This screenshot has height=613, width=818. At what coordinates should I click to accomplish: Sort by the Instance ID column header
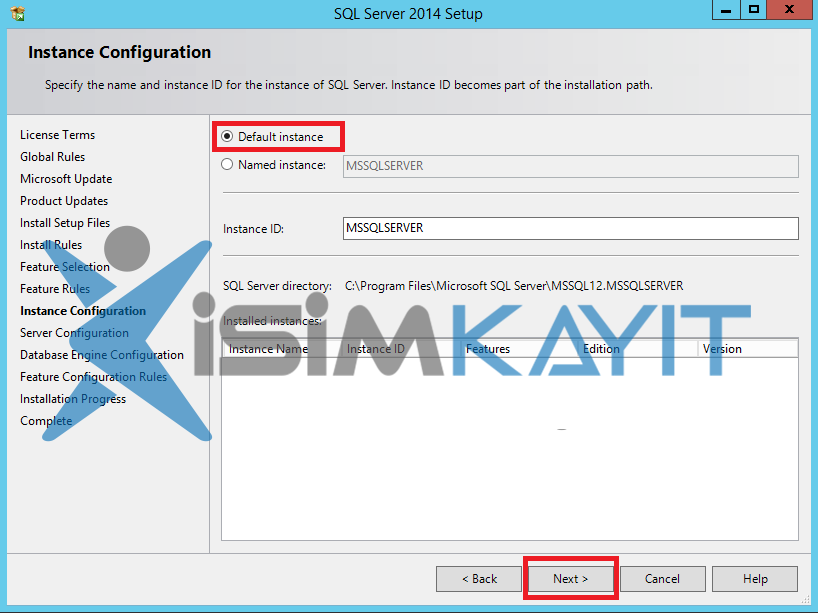401,348
